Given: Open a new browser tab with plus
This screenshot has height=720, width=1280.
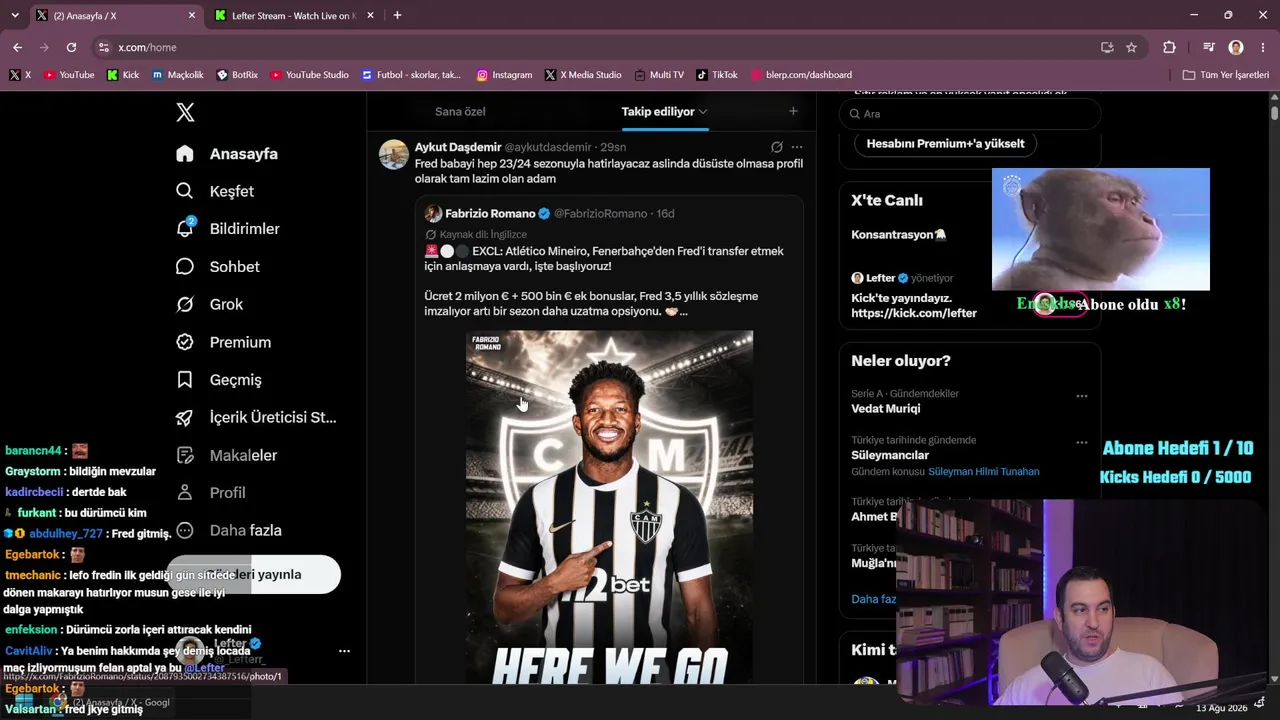Looking at the screenshot, I should (x=397, y=15).
